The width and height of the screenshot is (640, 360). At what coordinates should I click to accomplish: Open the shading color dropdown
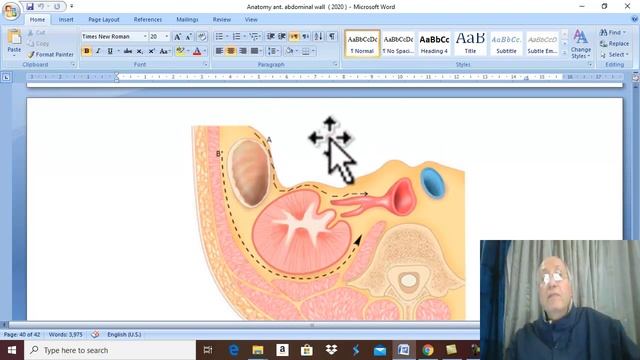(x=296, y=51)
